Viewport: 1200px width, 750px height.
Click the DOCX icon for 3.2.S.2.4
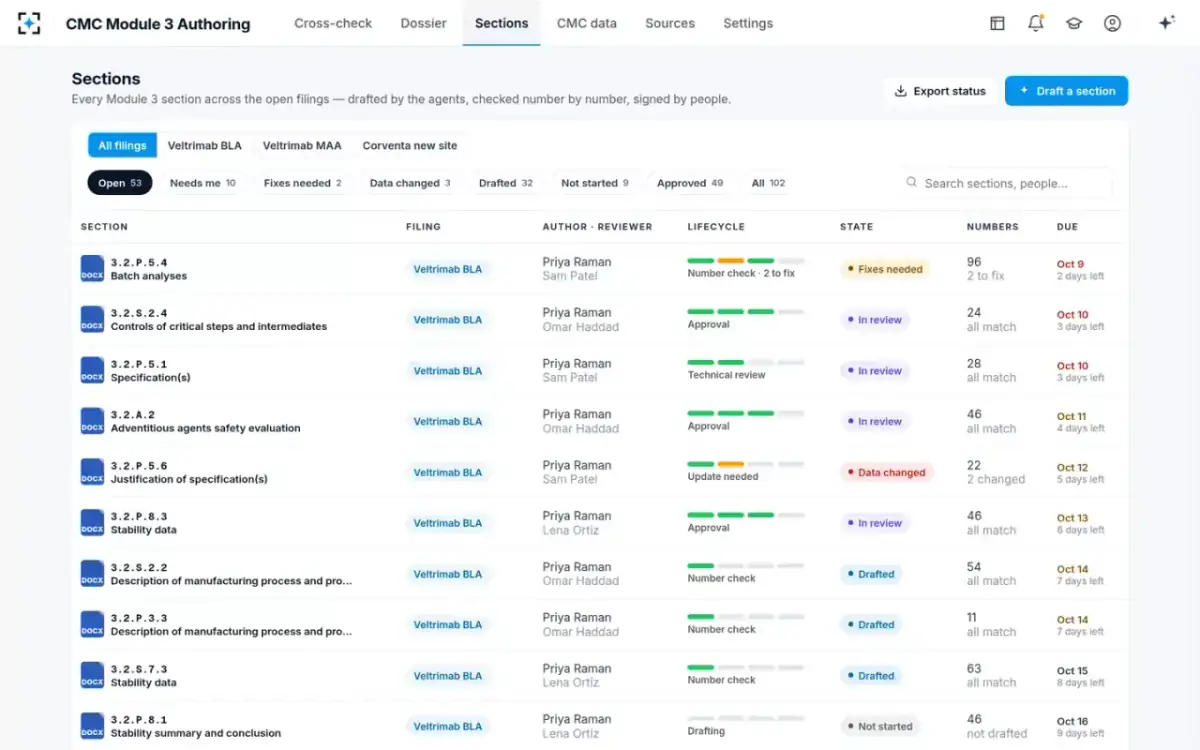pyautogui.click(x=92, y=320)
